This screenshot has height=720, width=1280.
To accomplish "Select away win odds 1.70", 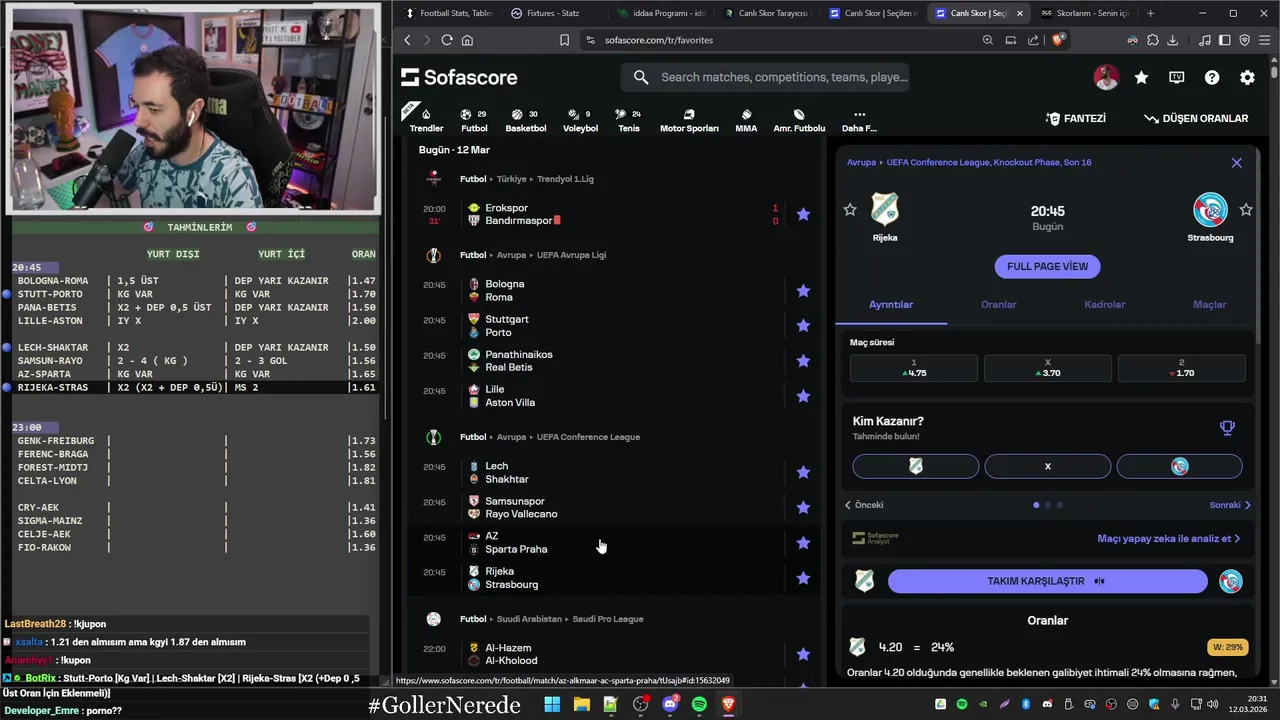I will 1182,368.
